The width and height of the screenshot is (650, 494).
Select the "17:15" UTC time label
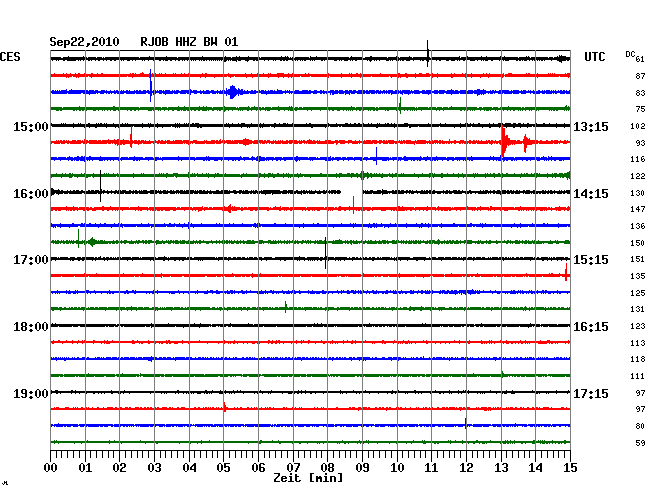tap(591, 393)
